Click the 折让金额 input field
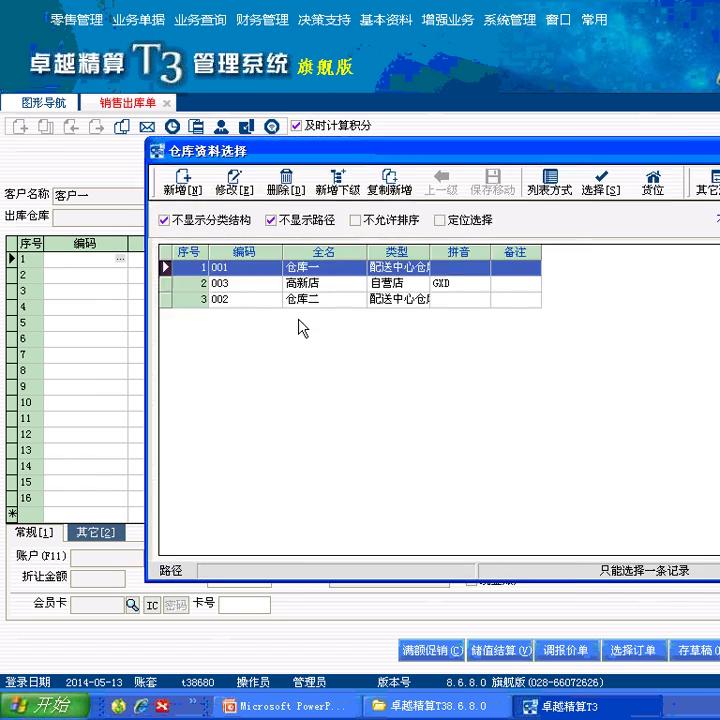Viewport: 720px width, 720px height. [x=98, y=579]
